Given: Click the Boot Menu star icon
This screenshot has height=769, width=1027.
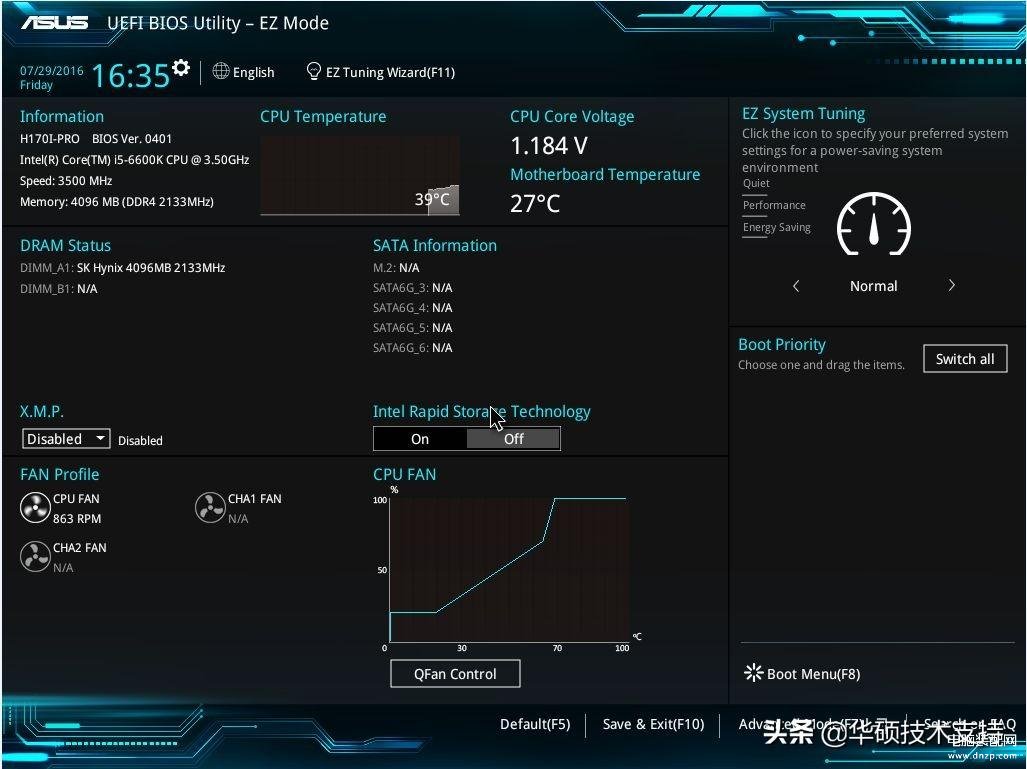Looking at the screenshot, I should point(753,673).
